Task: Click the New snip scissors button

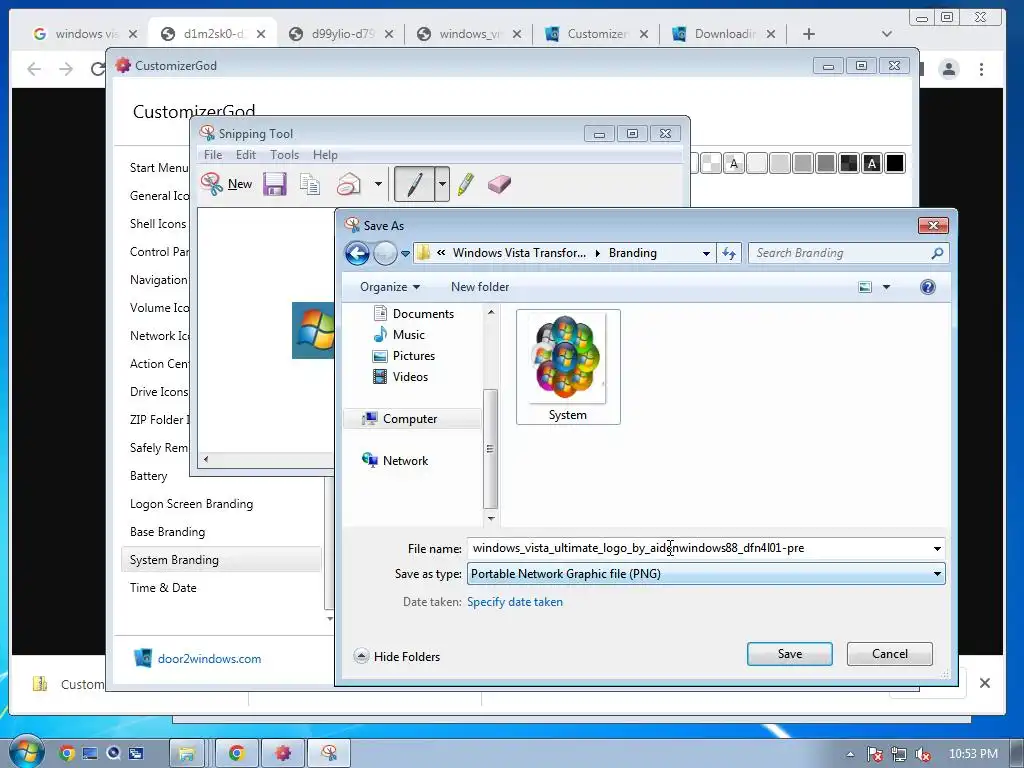Action: (226, 184)
